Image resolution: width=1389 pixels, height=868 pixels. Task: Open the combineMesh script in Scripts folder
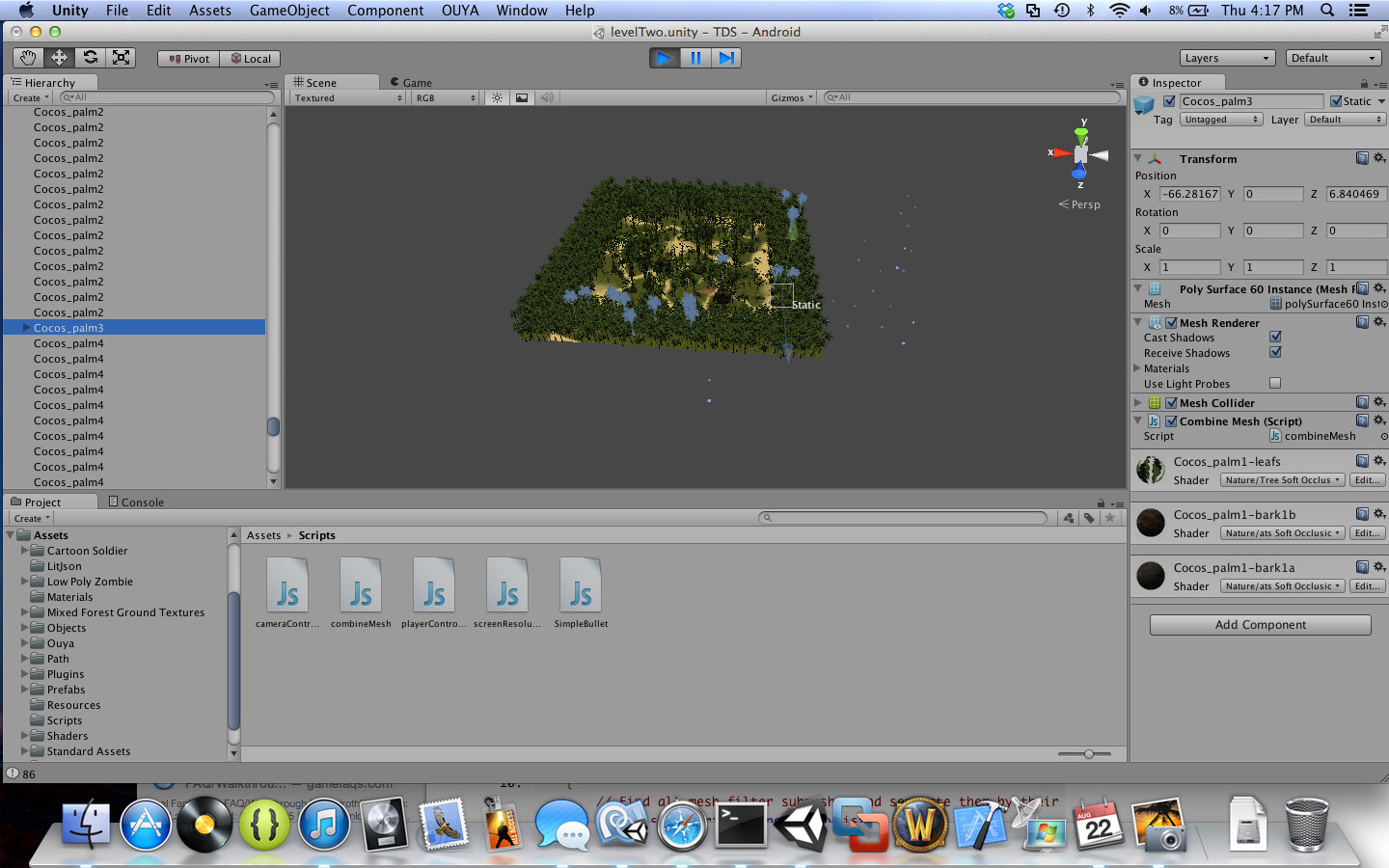[x=360, y=585]
